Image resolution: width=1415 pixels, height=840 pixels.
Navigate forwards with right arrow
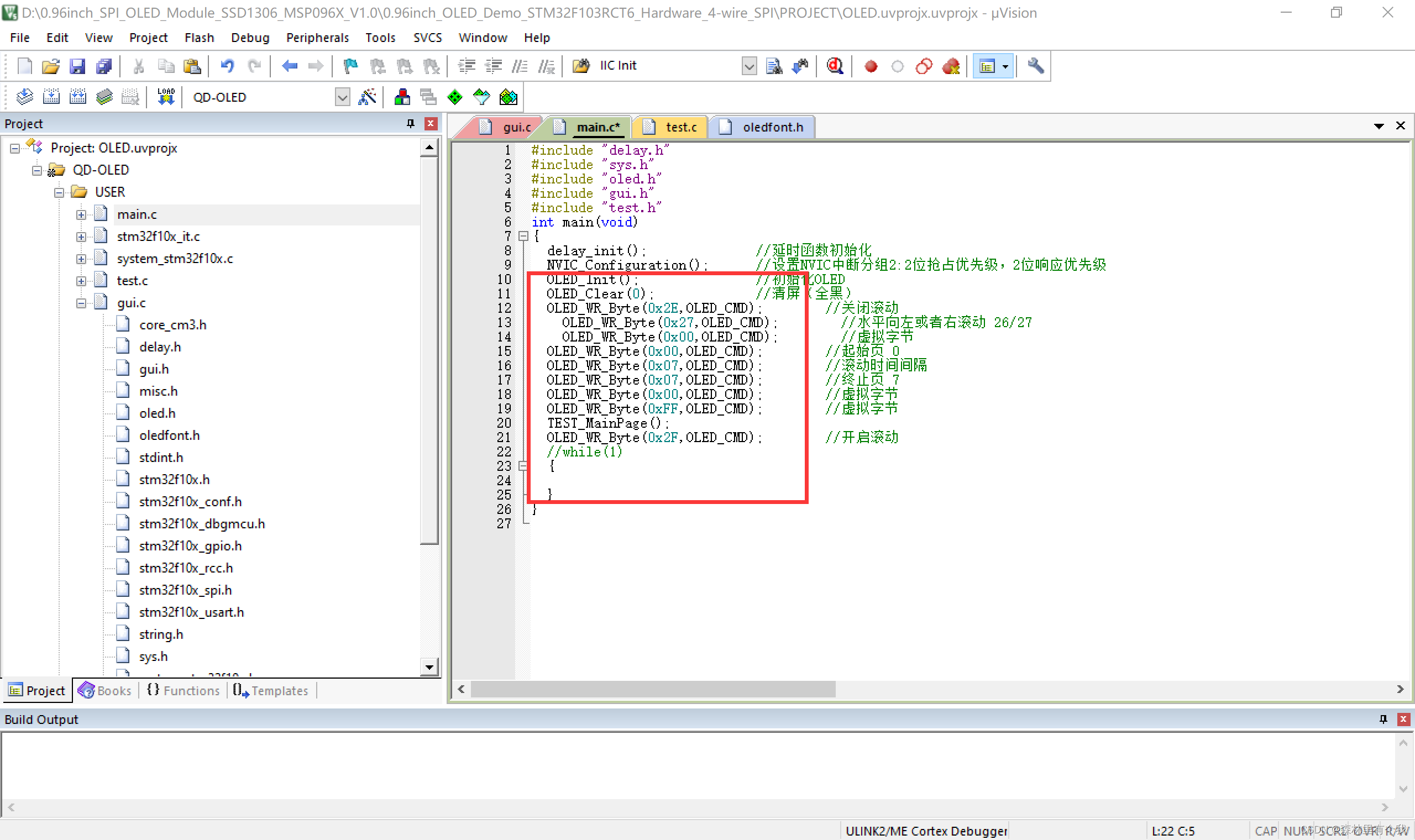(316, 66)
